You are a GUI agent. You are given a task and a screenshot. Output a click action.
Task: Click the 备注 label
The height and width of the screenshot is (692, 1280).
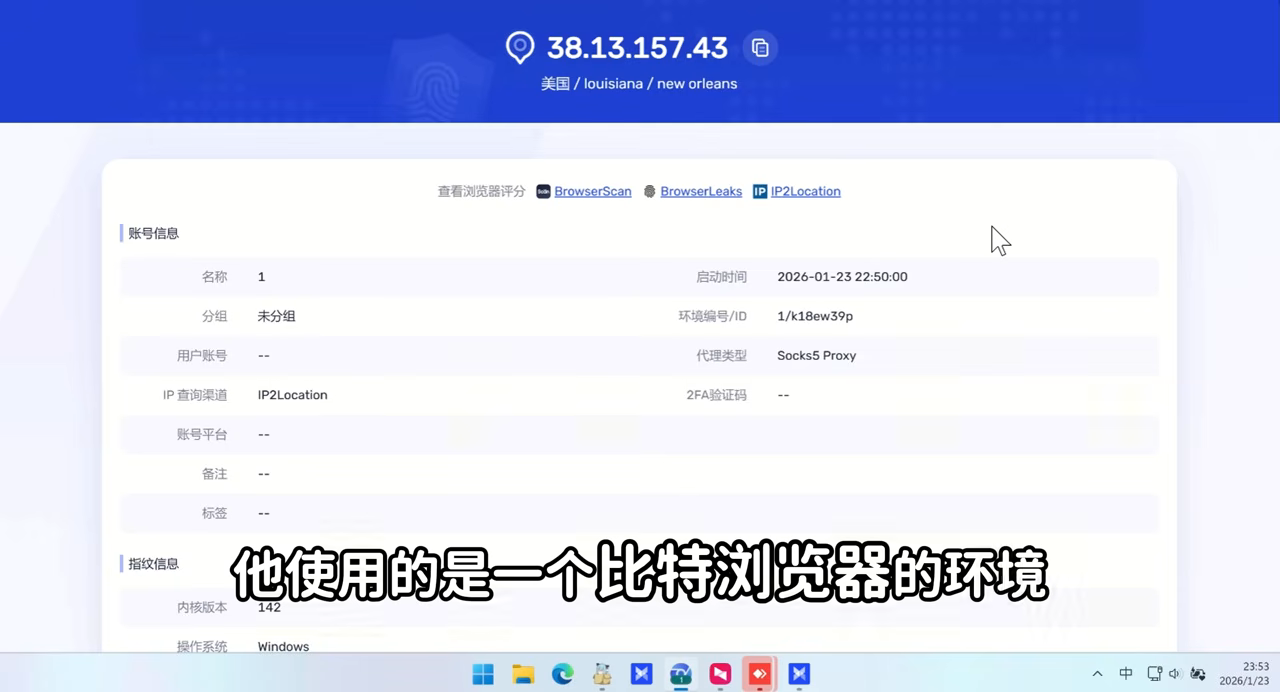point(215,474)
